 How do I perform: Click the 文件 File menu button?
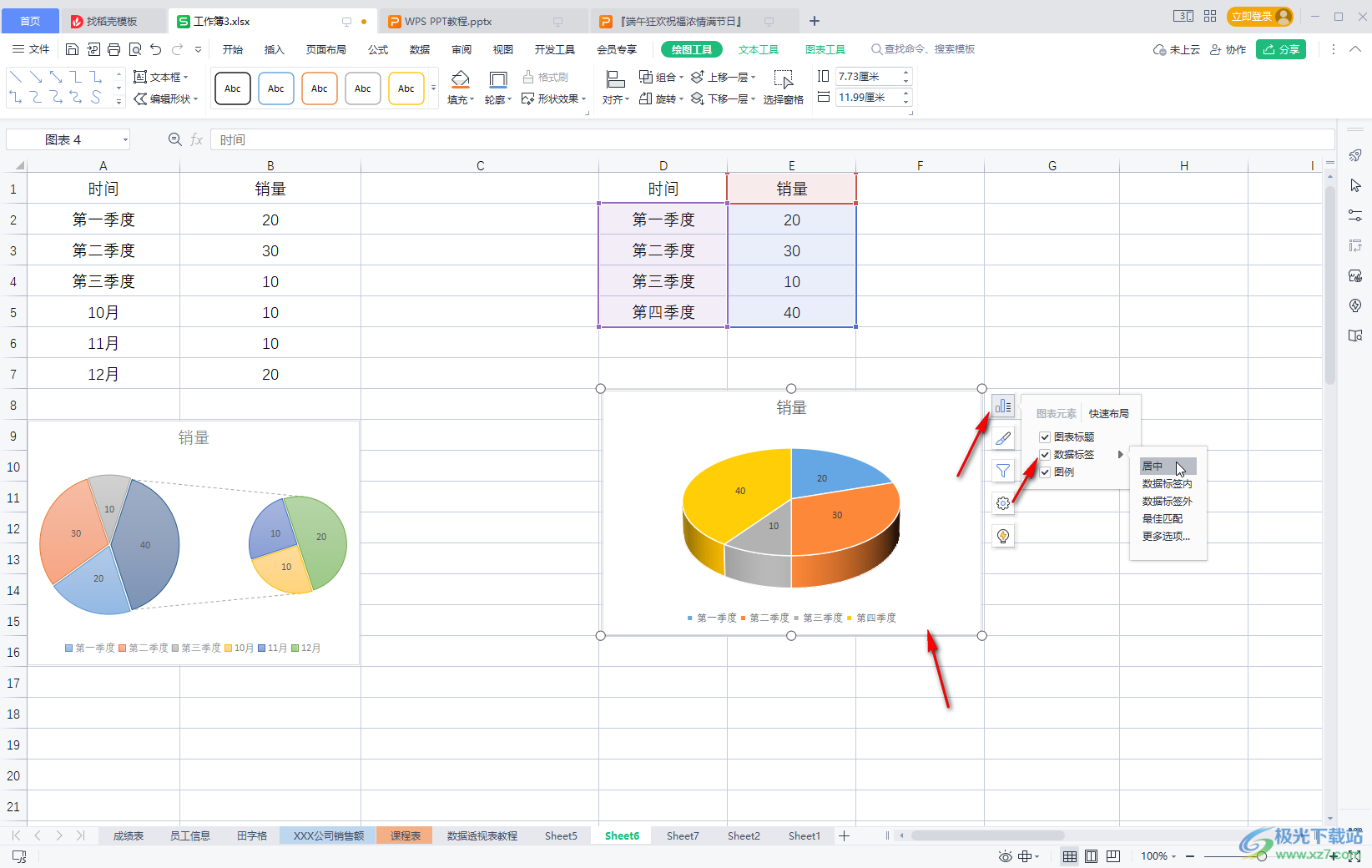(x=31, y=49)
